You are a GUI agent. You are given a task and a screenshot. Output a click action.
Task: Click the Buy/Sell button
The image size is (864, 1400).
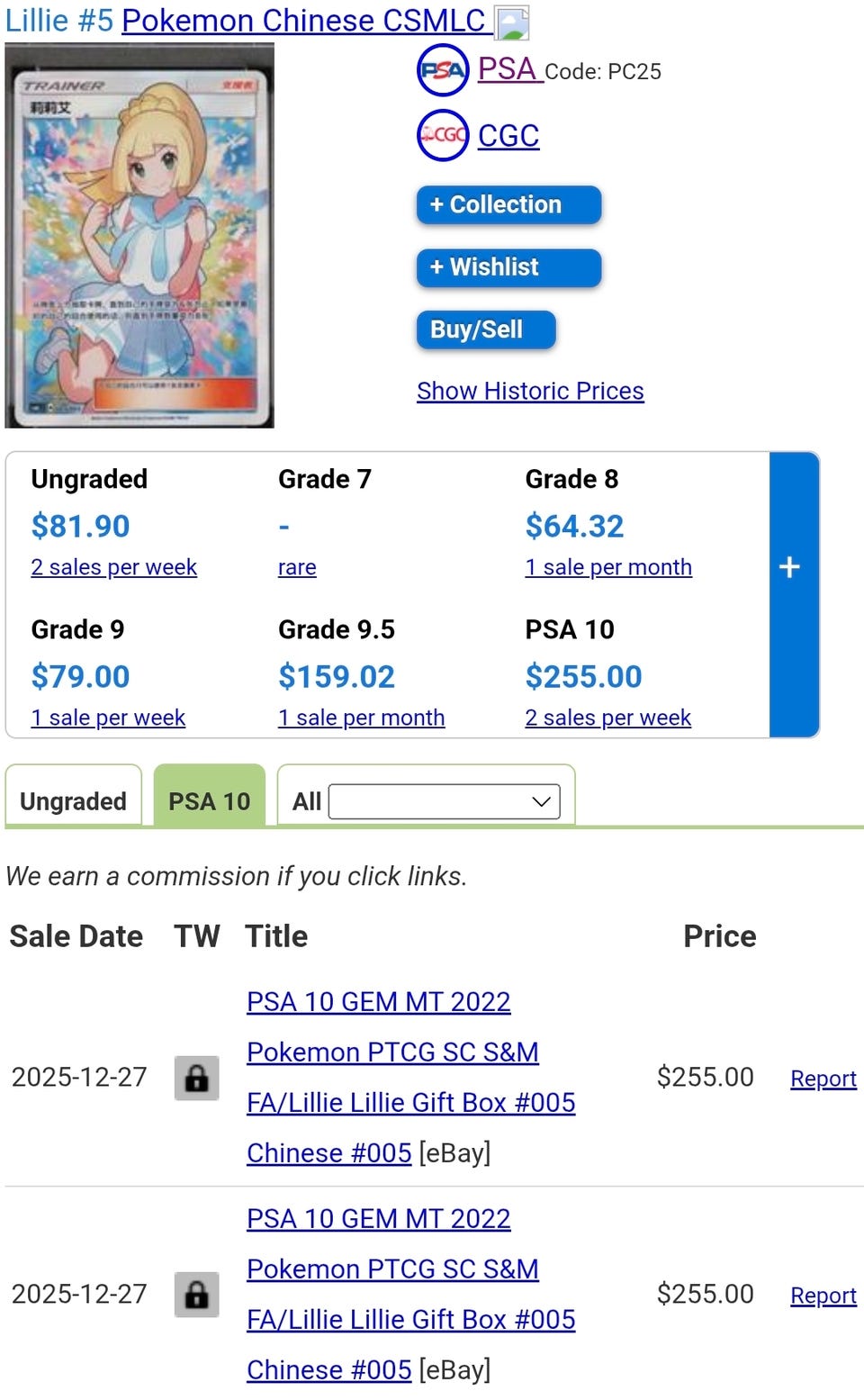(485, 330)
